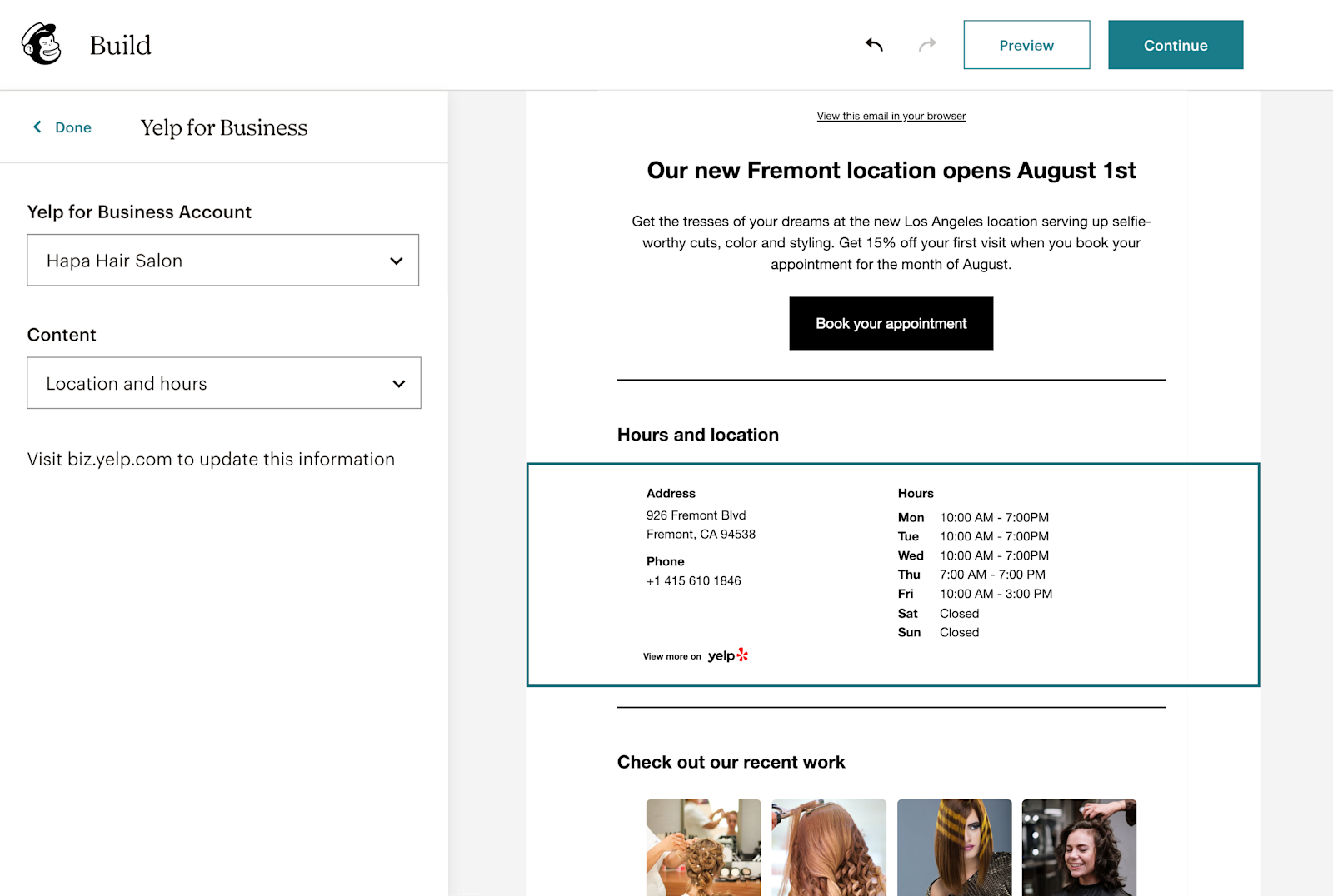1333x896 pixels.
Task: Select the yellow-striped bob hair thumbnail
Action: tap(954, 847)
